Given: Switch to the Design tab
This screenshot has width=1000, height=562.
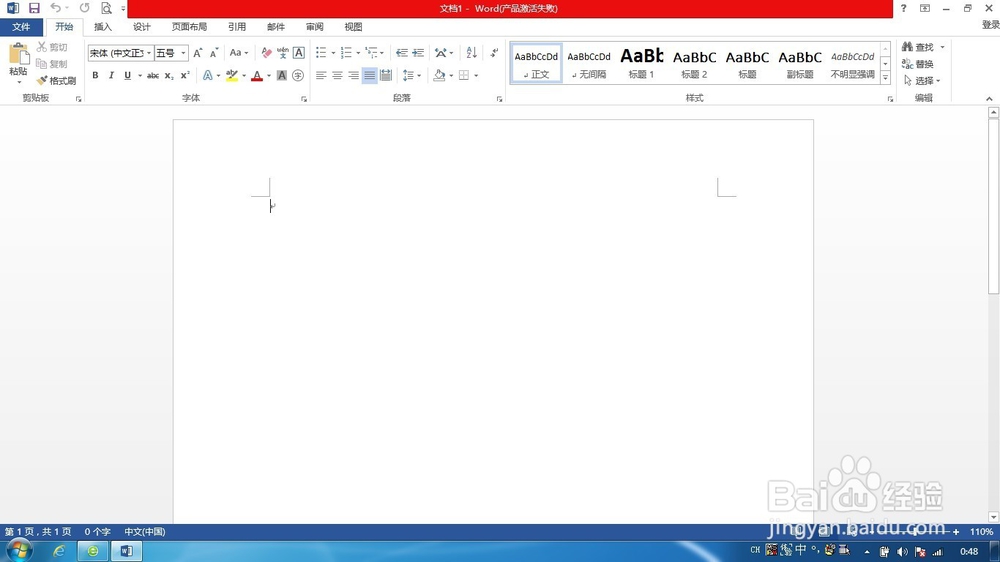Looking at the screenshot, I should [142, 27].
